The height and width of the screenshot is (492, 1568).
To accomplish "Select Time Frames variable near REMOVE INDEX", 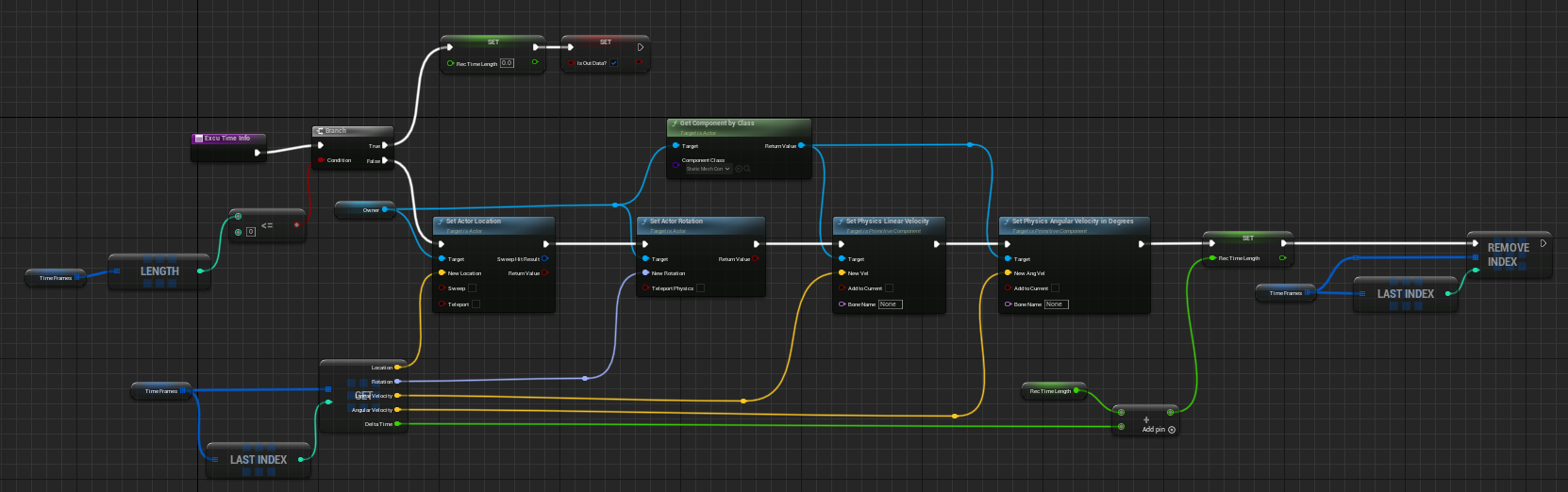I will tap(1286, 293).
